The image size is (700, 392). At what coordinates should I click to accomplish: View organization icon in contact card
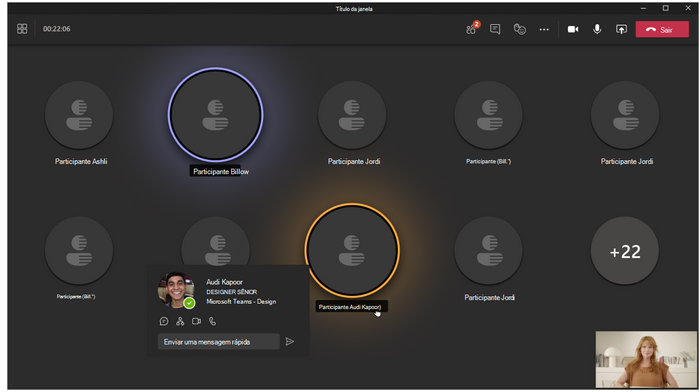[x=180, y=321]
